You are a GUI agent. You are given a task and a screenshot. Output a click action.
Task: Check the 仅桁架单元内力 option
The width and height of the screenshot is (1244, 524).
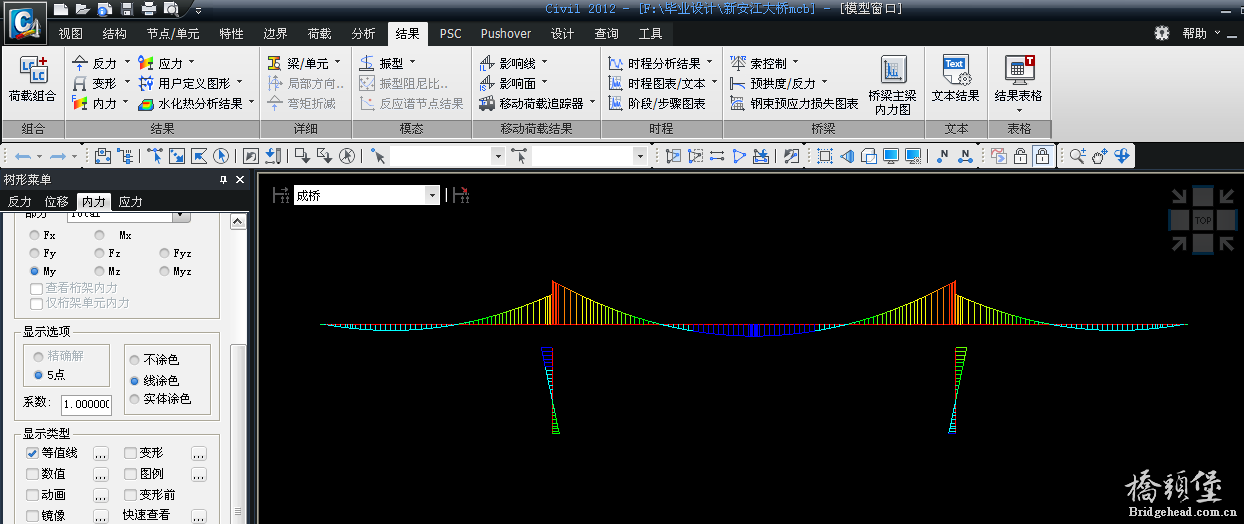click(x=37, y=303)
